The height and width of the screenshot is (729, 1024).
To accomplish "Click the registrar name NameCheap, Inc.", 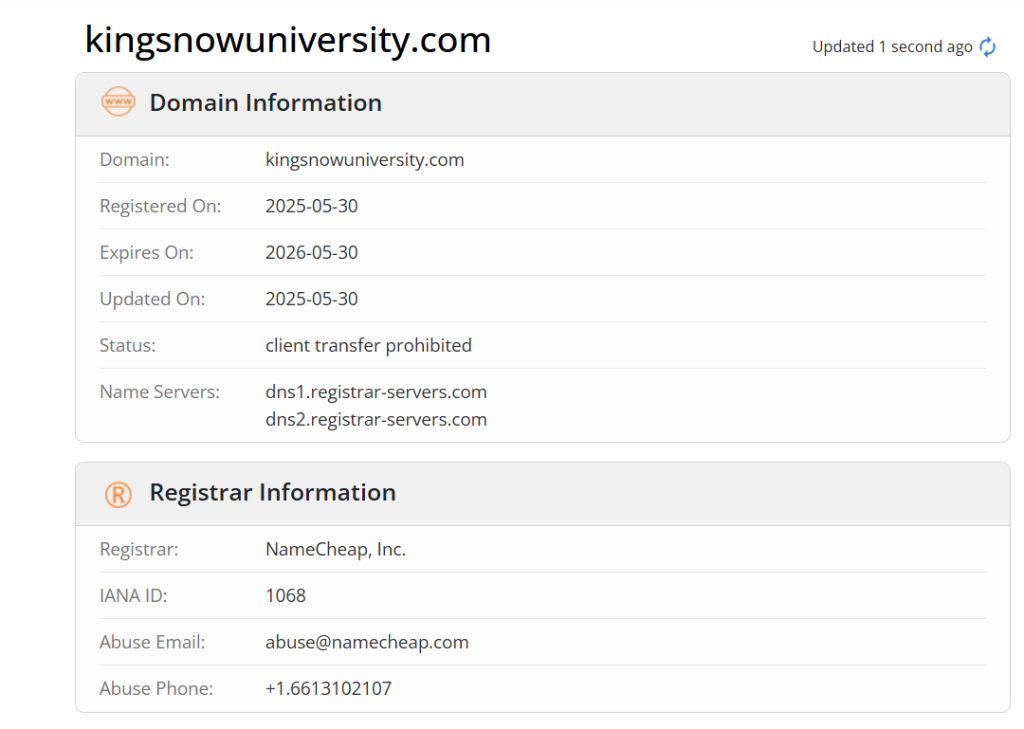I will coord(336,549).
